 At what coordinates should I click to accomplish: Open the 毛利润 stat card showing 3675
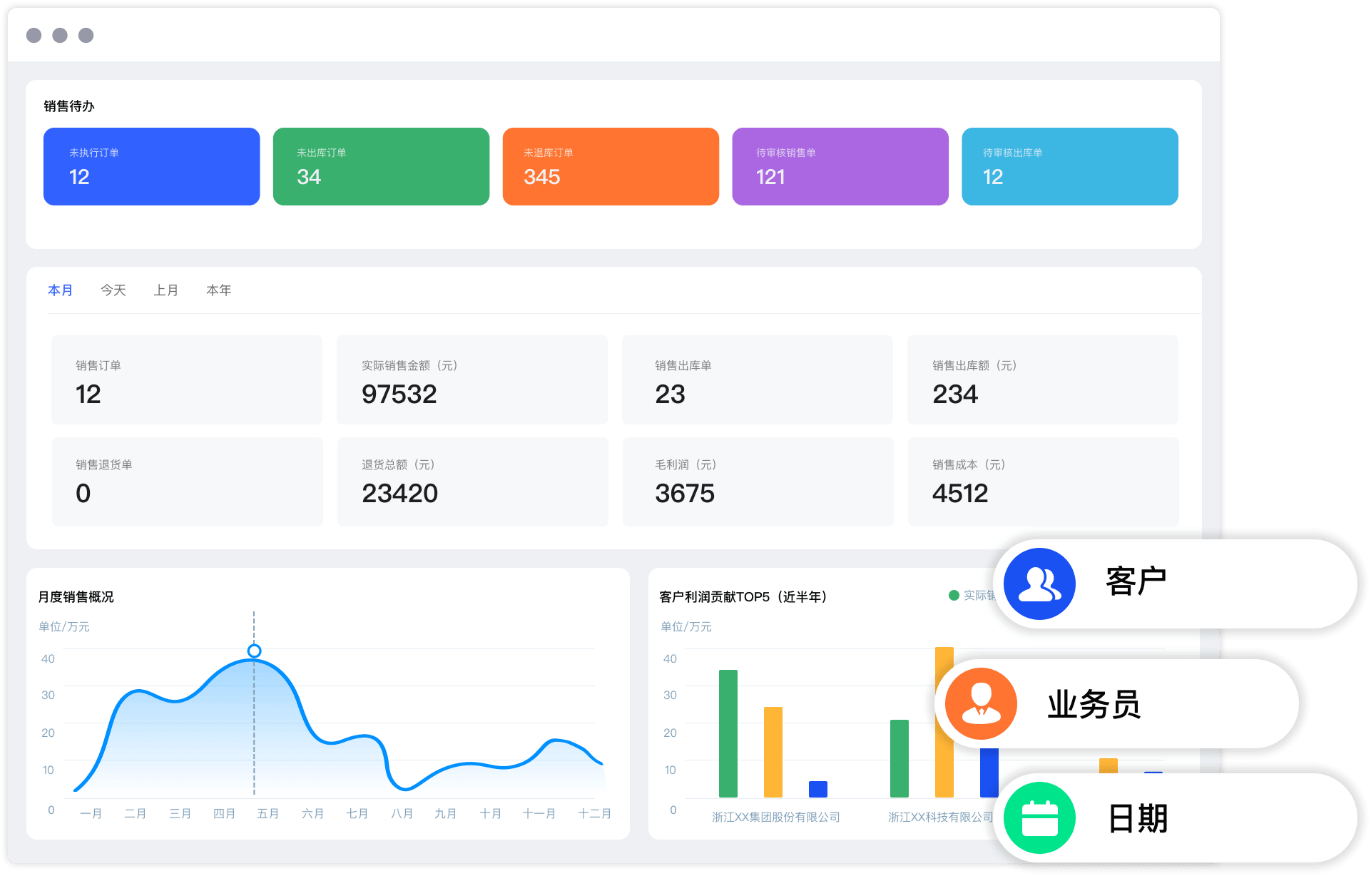click(x=757, y=481)
